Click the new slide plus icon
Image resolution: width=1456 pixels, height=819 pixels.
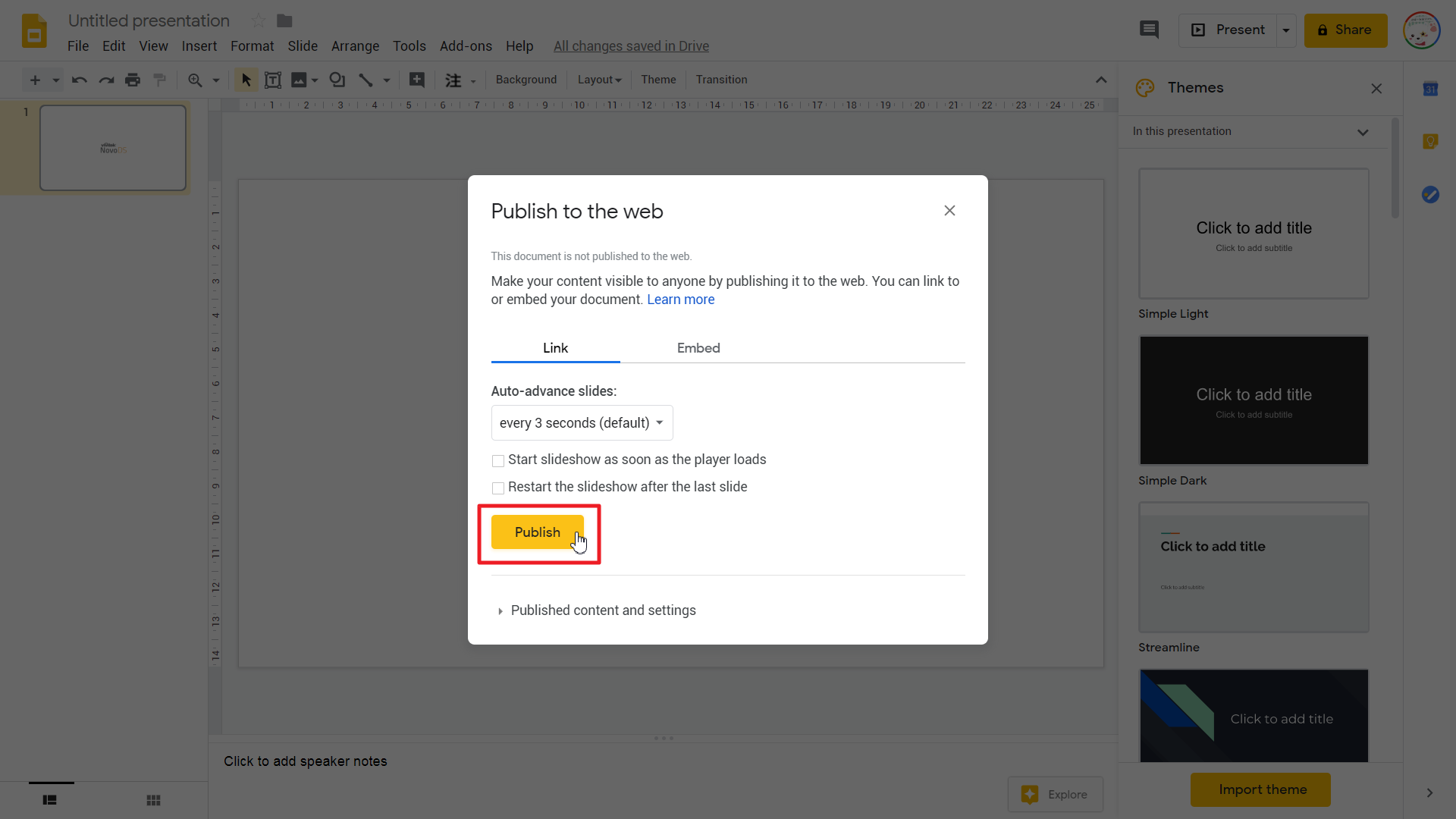35,80
